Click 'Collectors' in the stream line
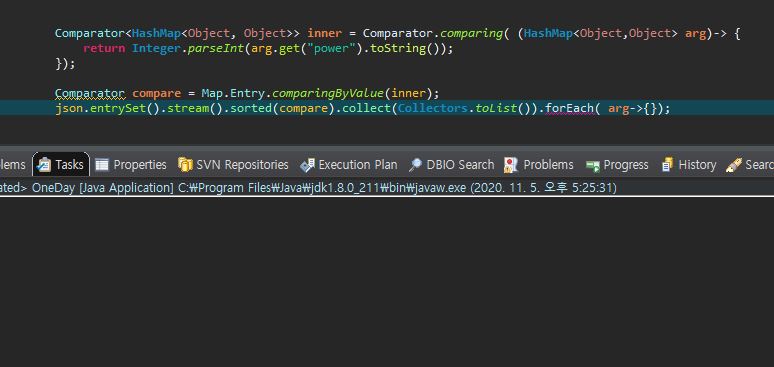 coord(432,108)
